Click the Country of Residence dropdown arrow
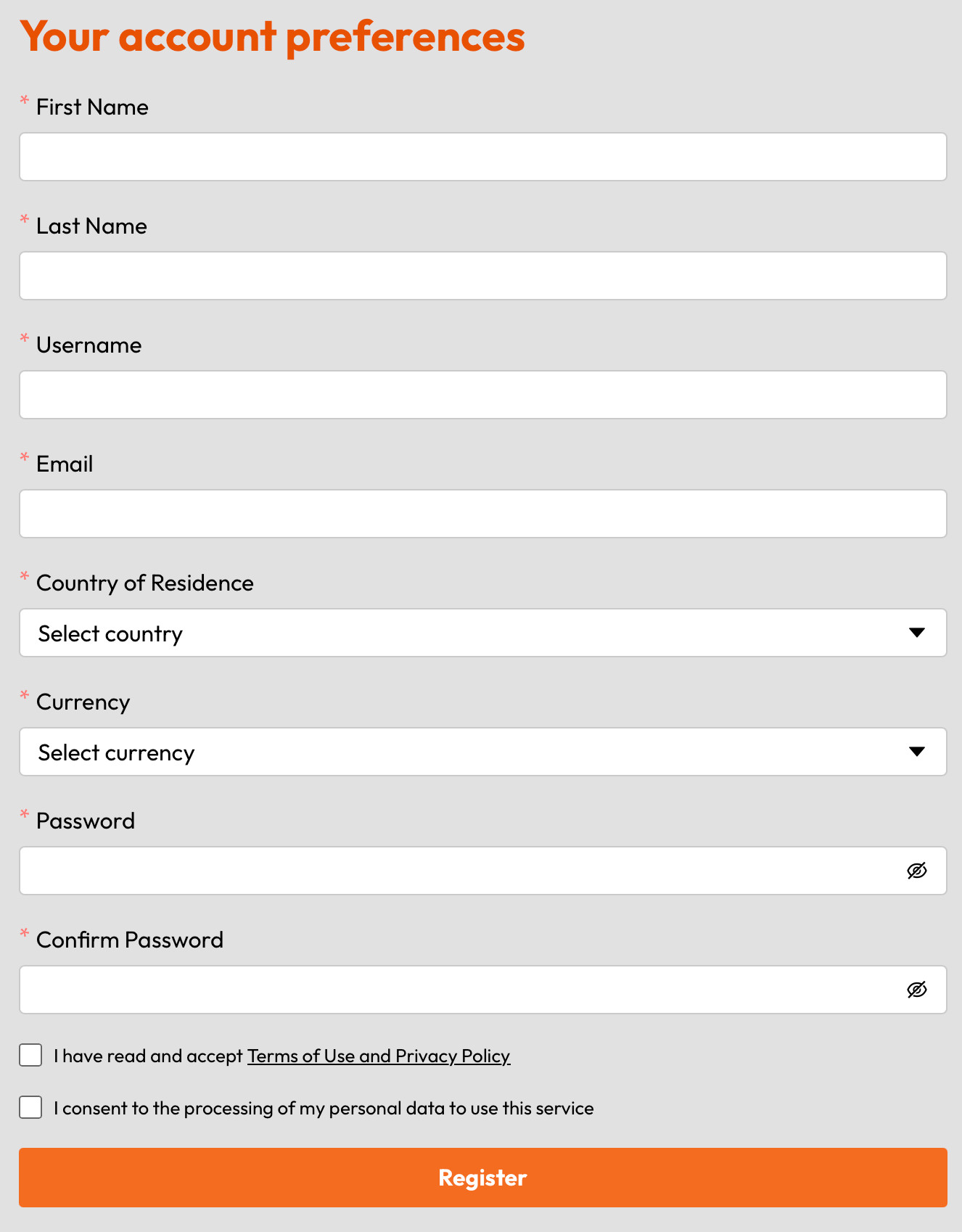 point(917,633)
